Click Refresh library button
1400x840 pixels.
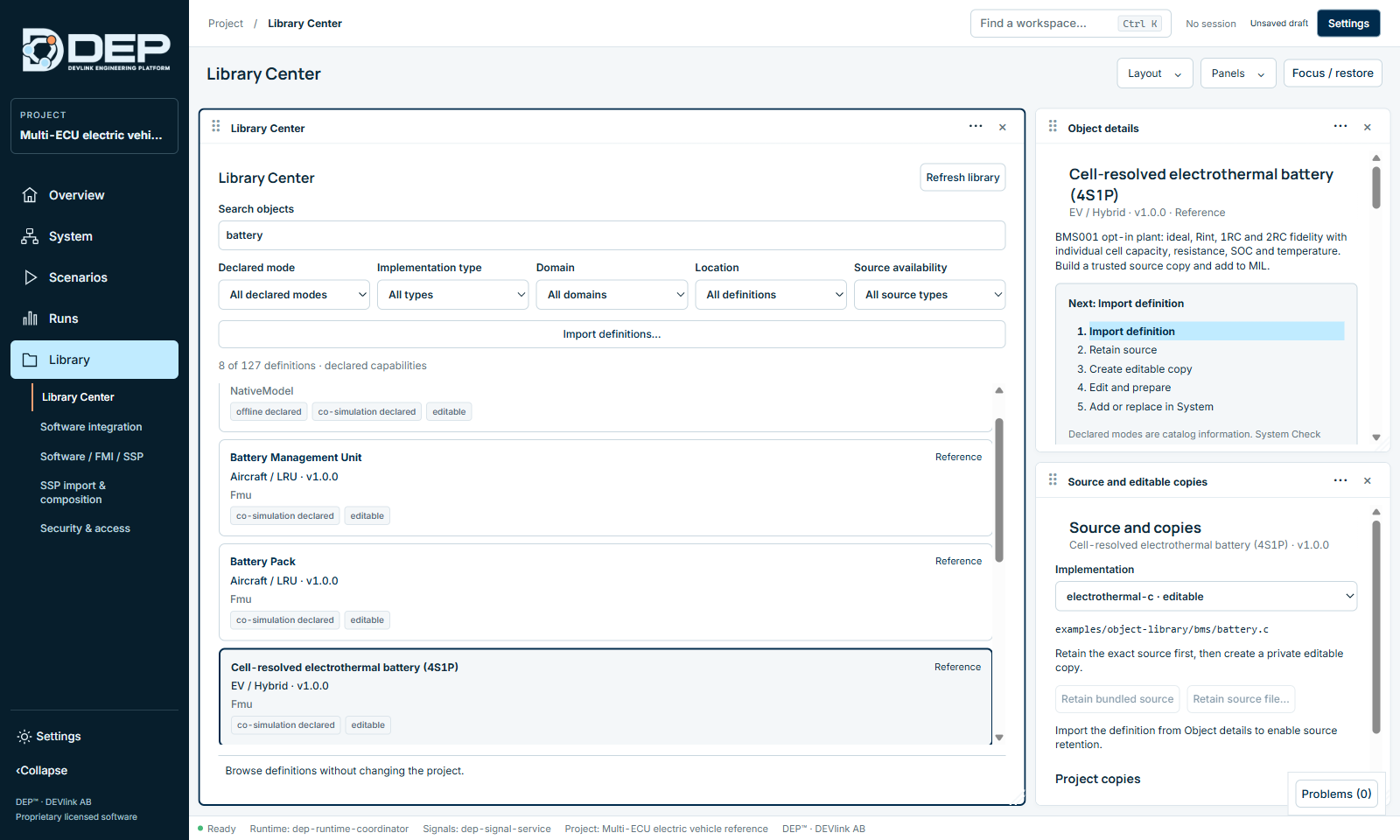962,178
